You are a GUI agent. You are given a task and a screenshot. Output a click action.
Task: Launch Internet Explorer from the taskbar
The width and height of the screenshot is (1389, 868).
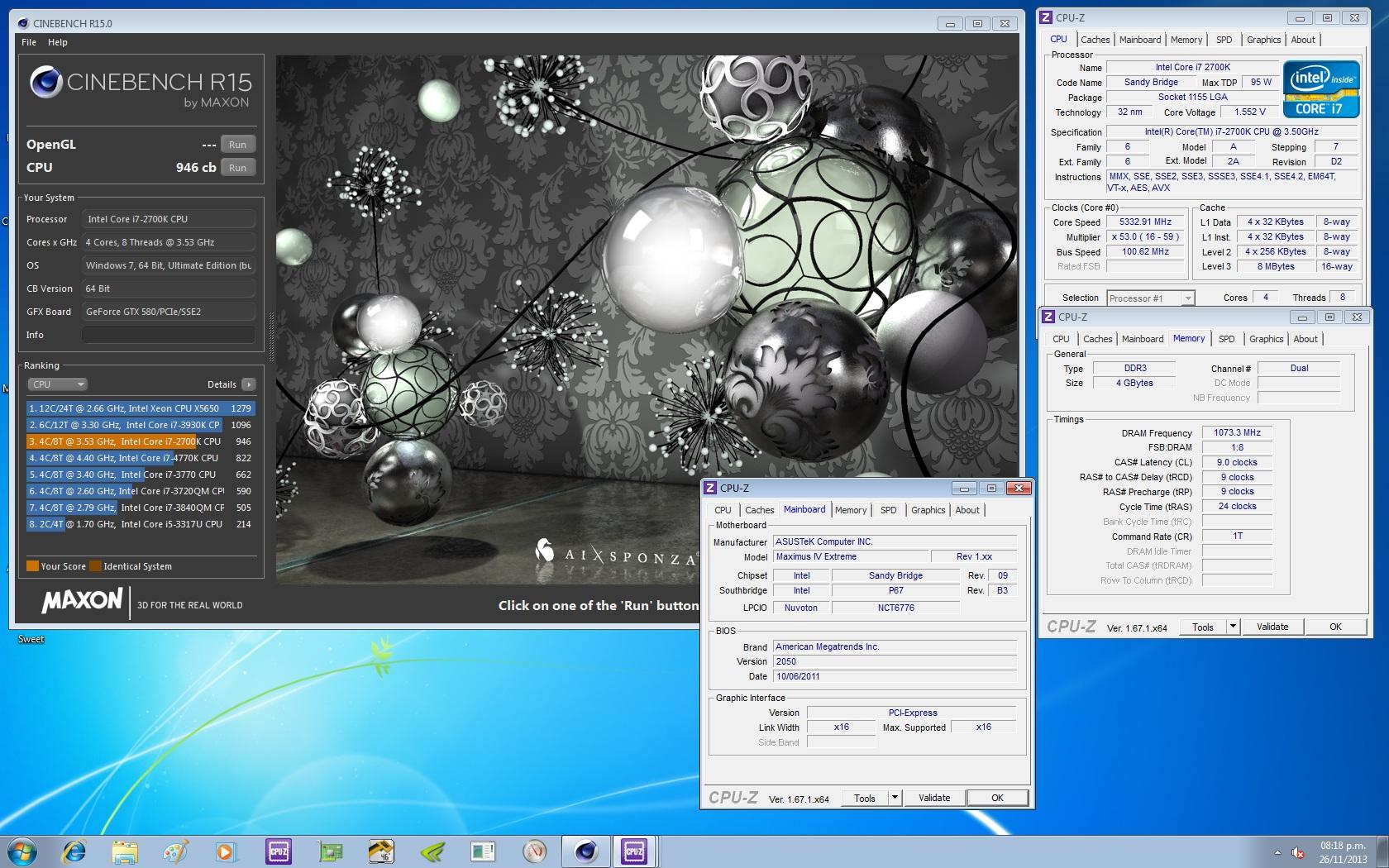[x=74, y=851]
